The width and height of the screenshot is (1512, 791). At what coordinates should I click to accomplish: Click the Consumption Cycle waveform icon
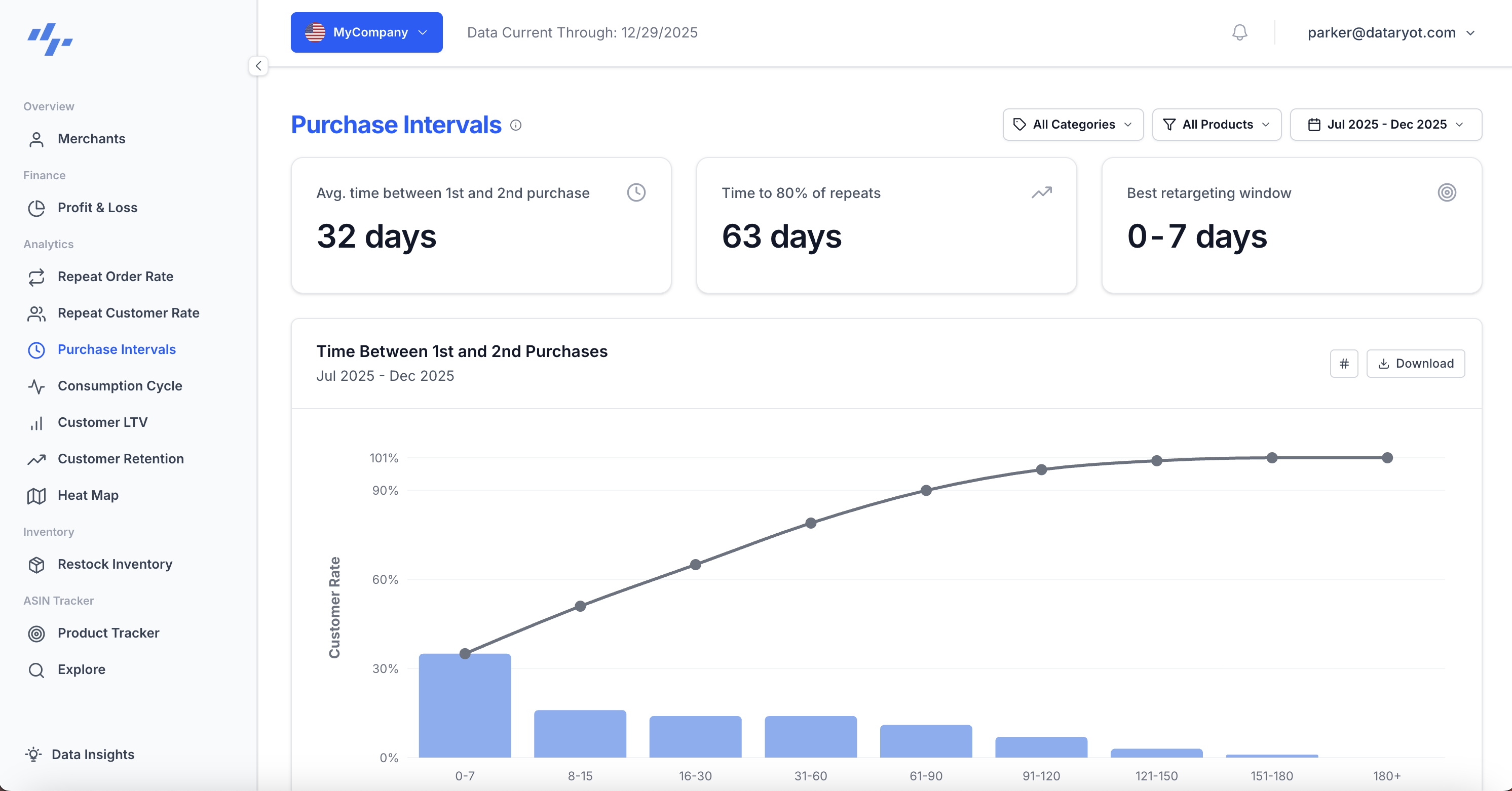coord(37,386)
